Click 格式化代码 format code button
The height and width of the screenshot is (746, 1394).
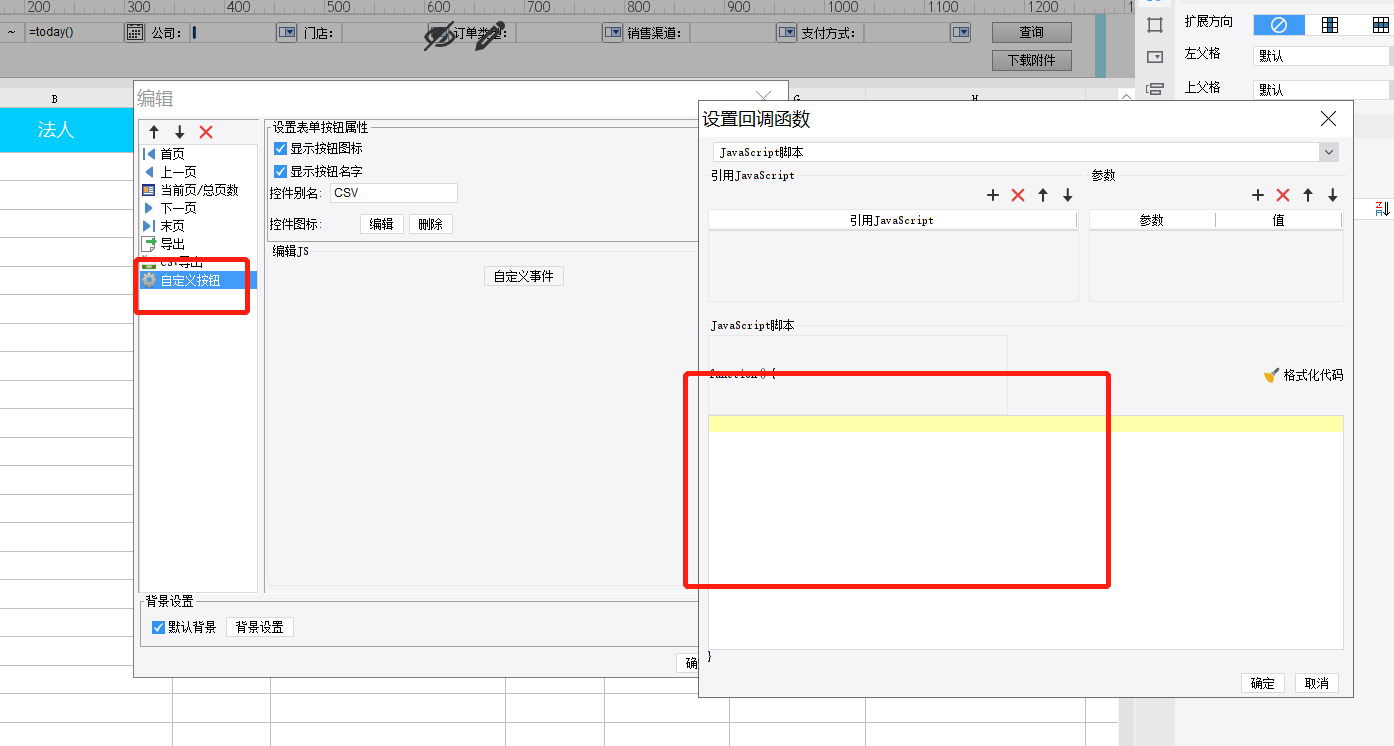1303,375
